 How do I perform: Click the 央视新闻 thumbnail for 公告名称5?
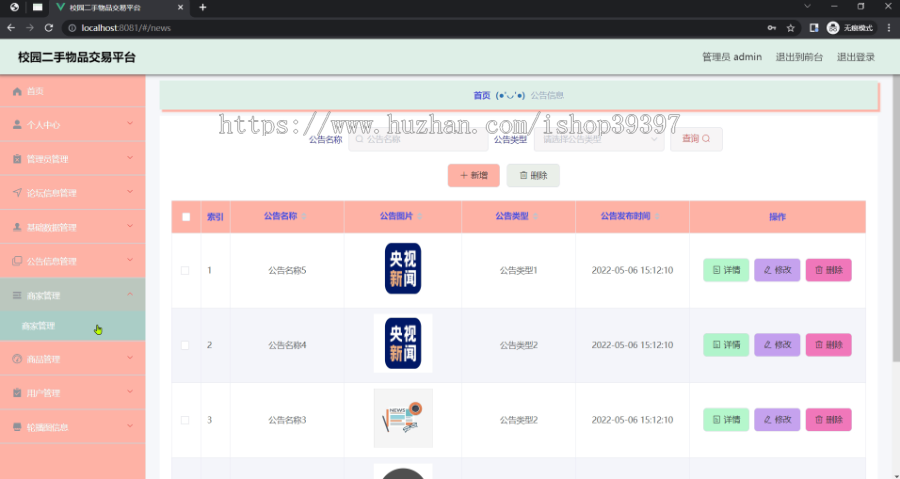click(403, 268)
